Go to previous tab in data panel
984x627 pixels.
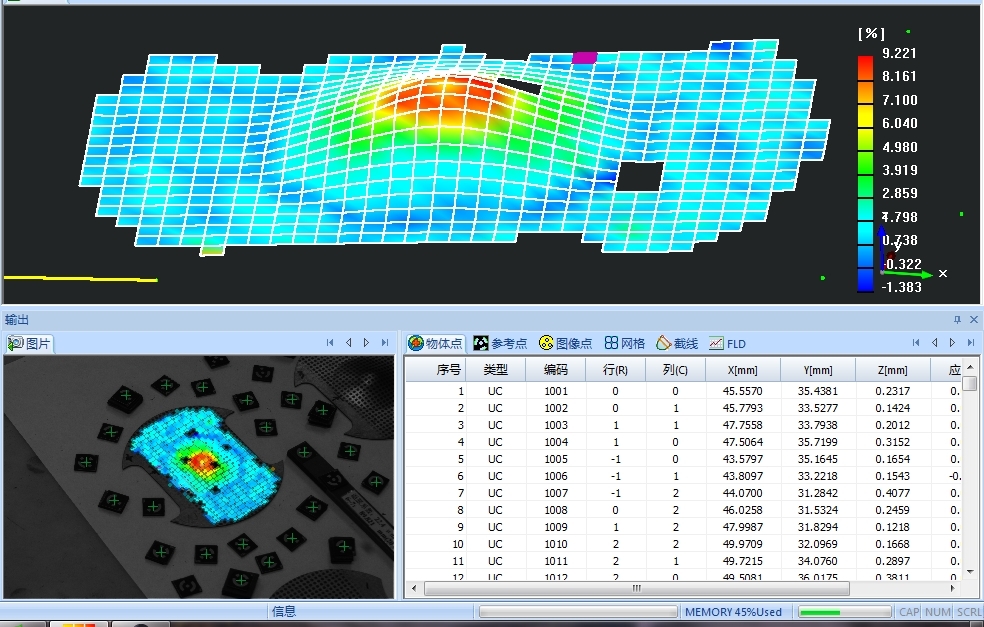coord(934,343)
